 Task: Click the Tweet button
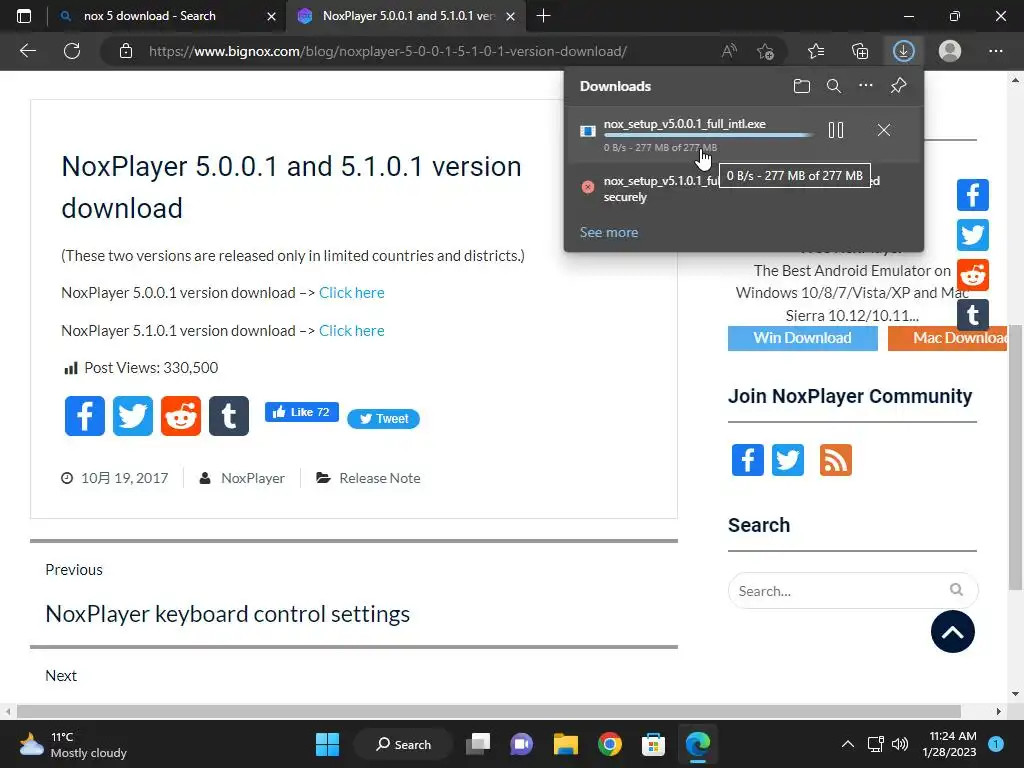[383, 419]
